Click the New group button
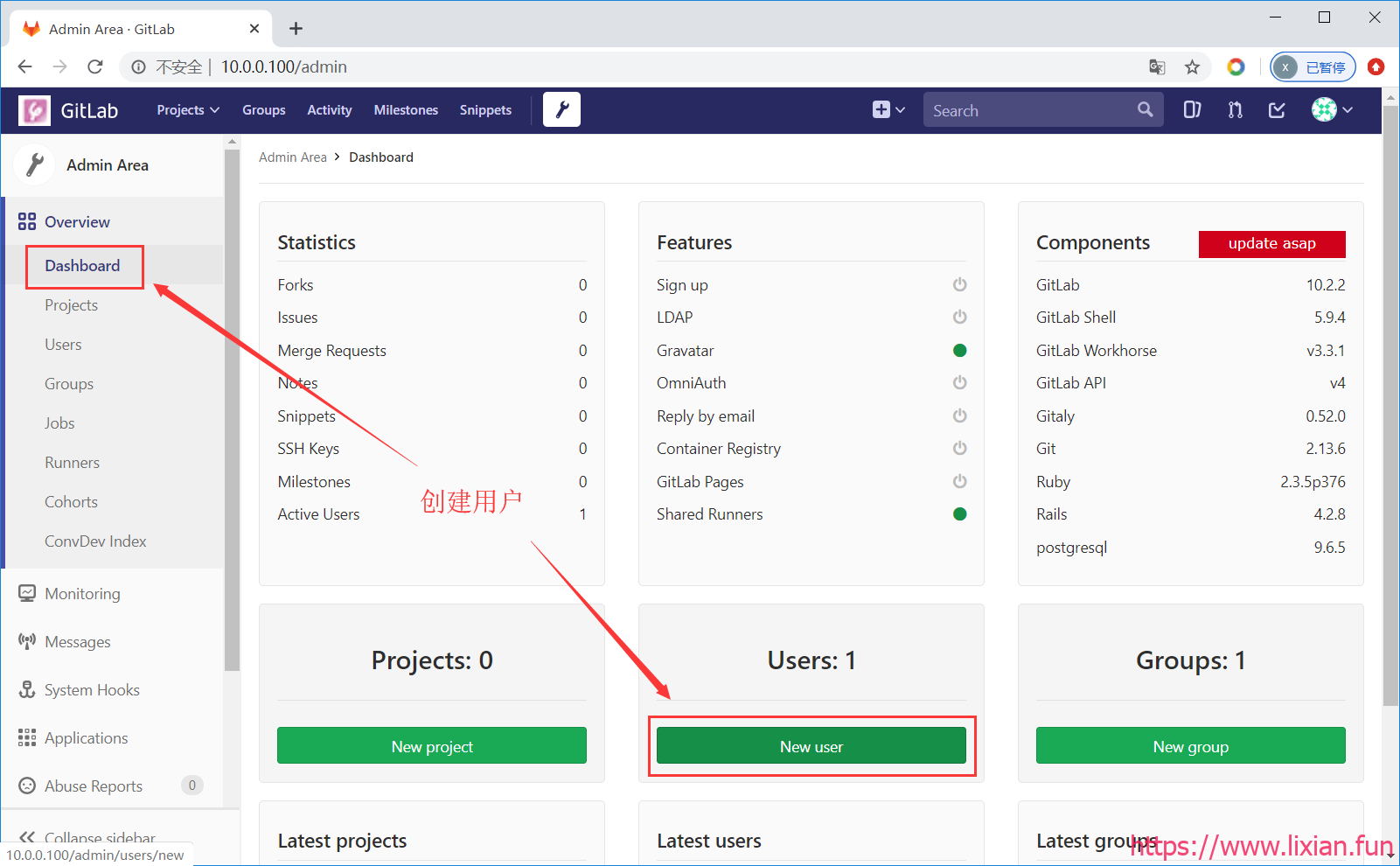Image resolution: width=1400 pixels, height=866 pixels. tap(1191, 746)
